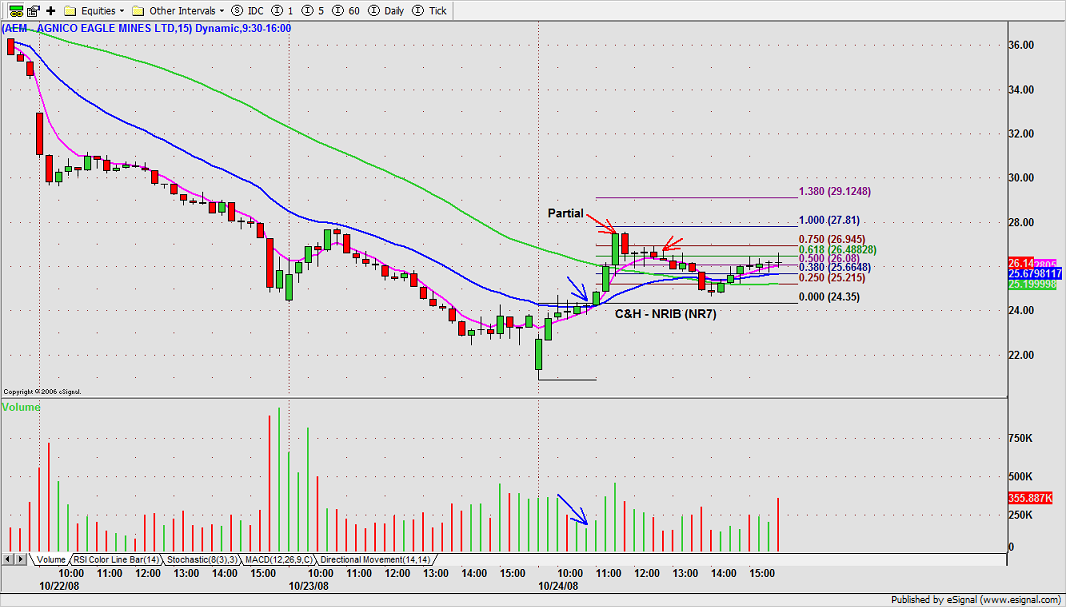
Task: Click the tab scroll right arrow
Action: click(x=21, y=559)
